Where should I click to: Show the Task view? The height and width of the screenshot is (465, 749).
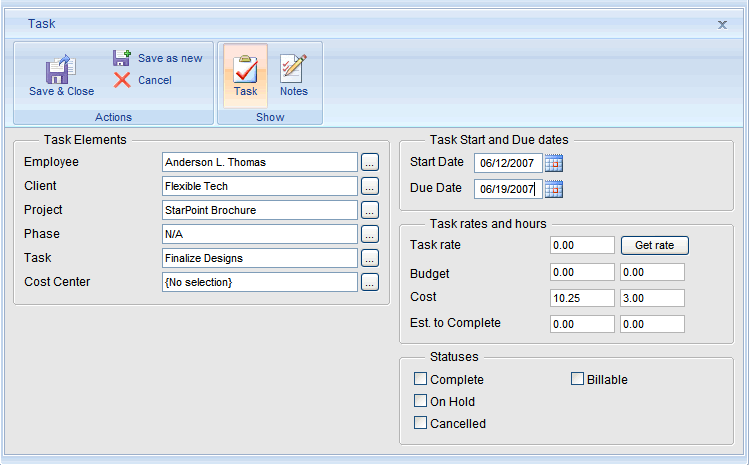tap(245, 76)
